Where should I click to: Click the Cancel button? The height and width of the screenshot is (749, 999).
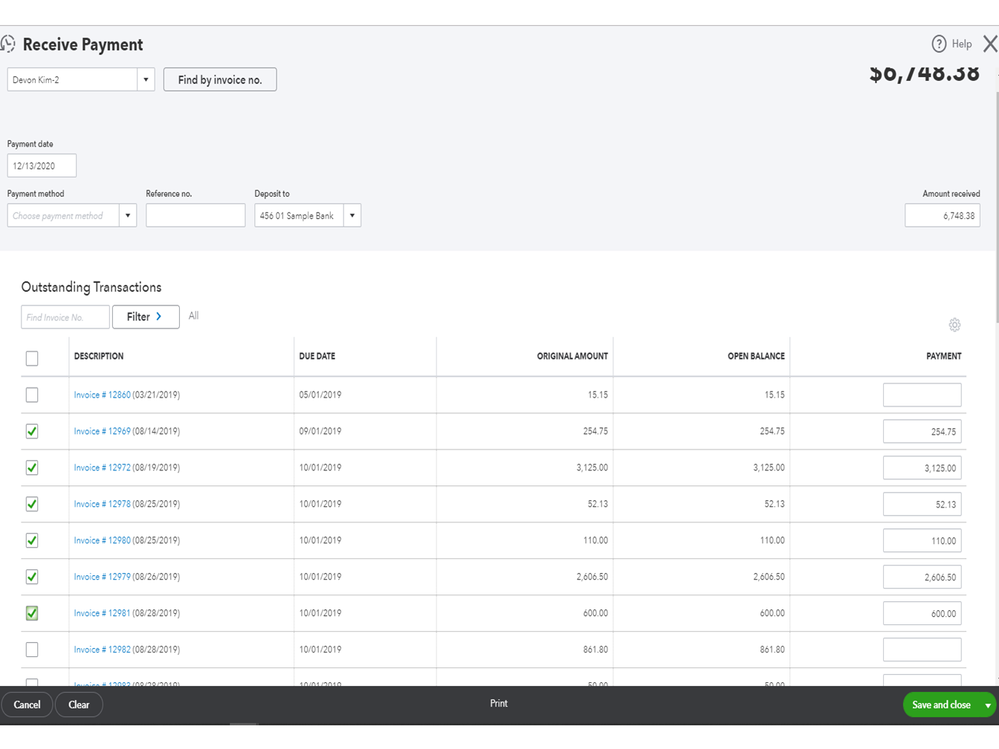pos(27,704)
